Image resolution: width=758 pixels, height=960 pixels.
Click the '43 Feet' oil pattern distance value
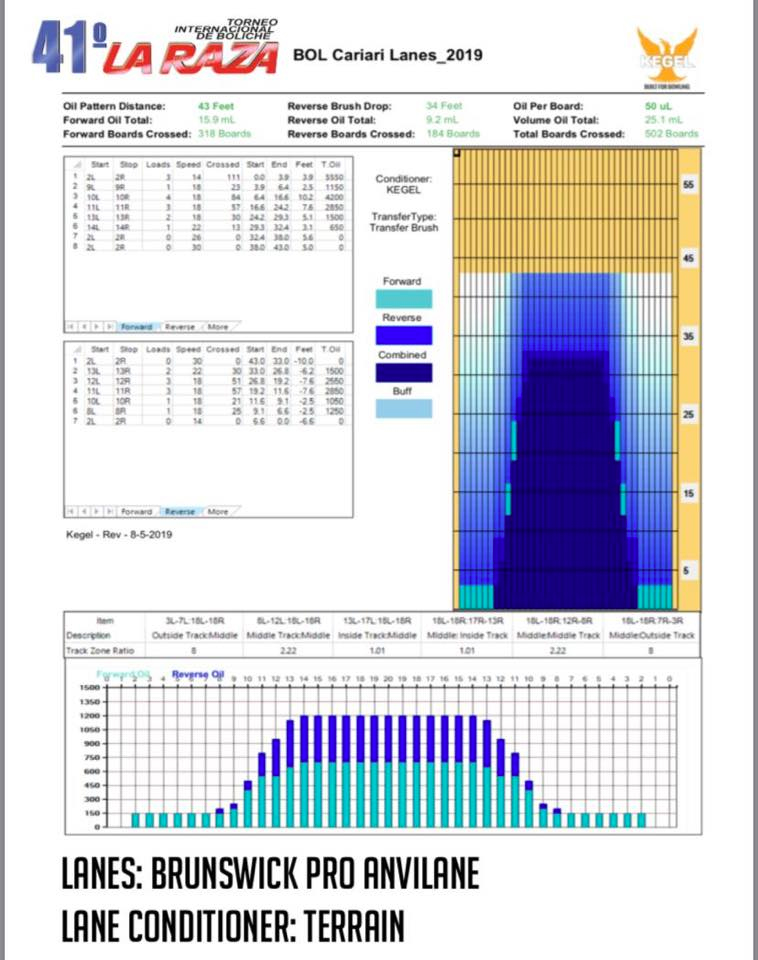click(x=216, y=106)
